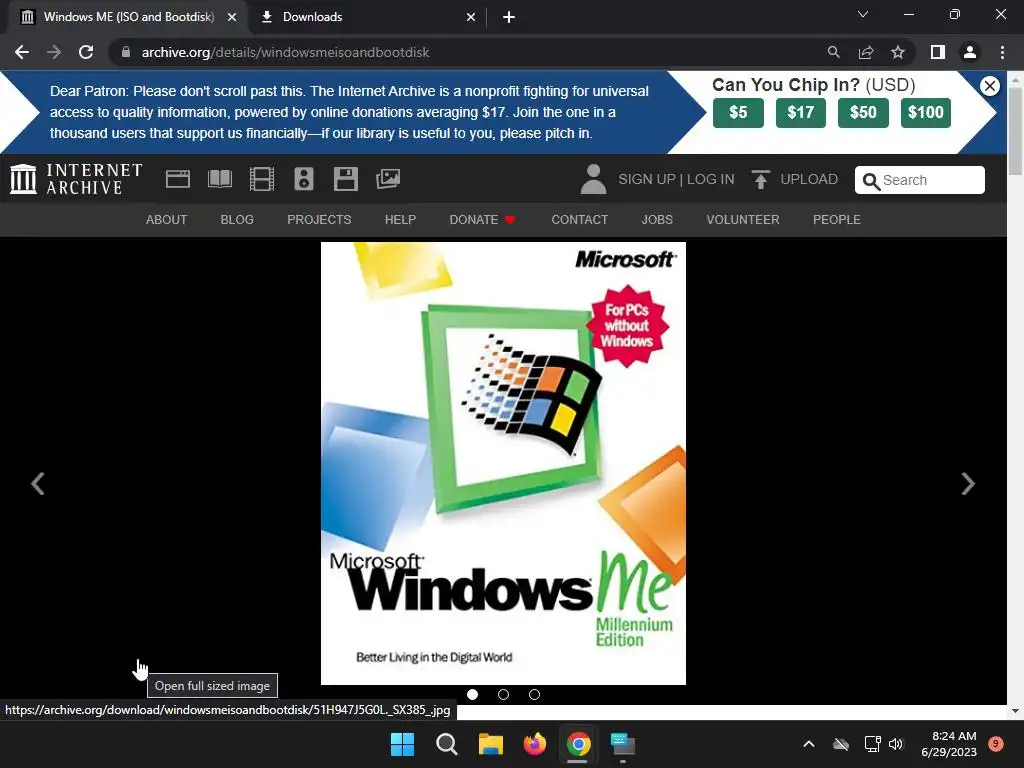Open the volume control in tray
1024x768 pixels.
pyautogui.click(x=896, y=744)
